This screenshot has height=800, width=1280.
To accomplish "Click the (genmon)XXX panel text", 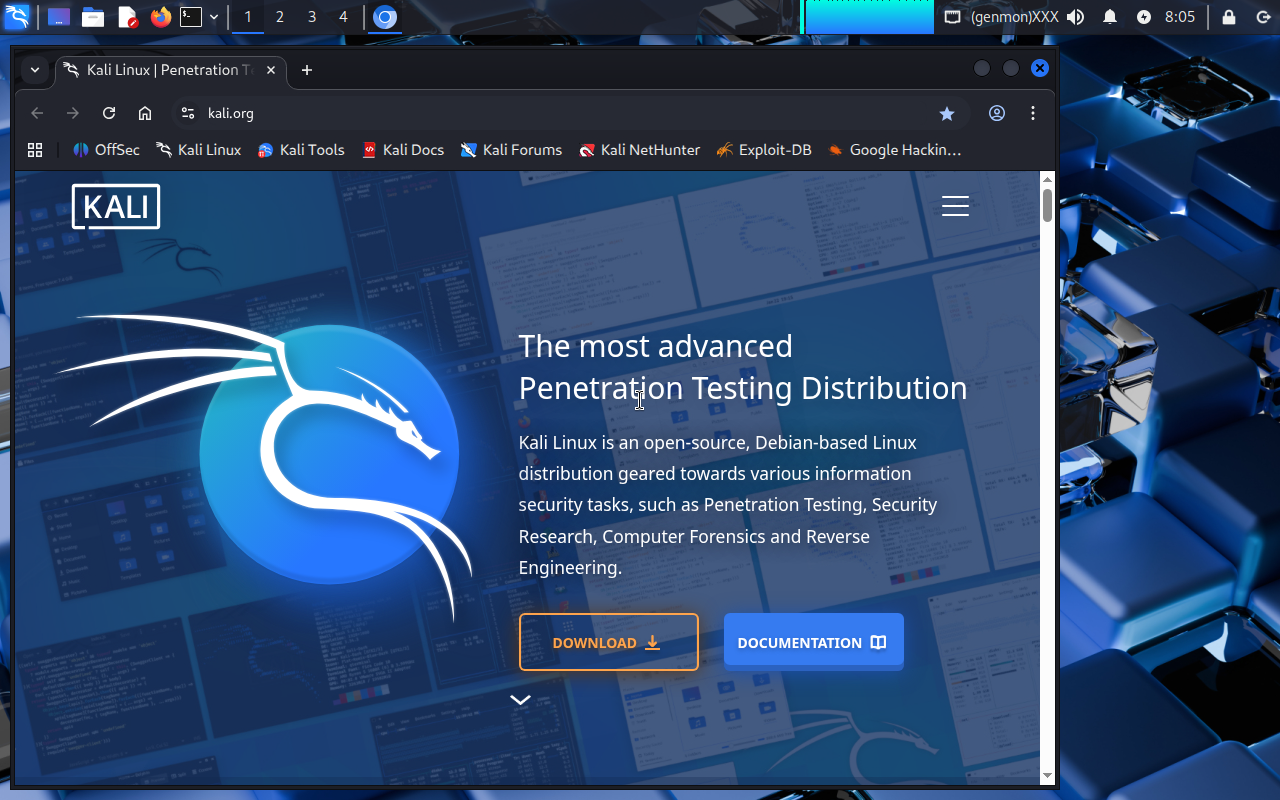I will coord(1015,17).
